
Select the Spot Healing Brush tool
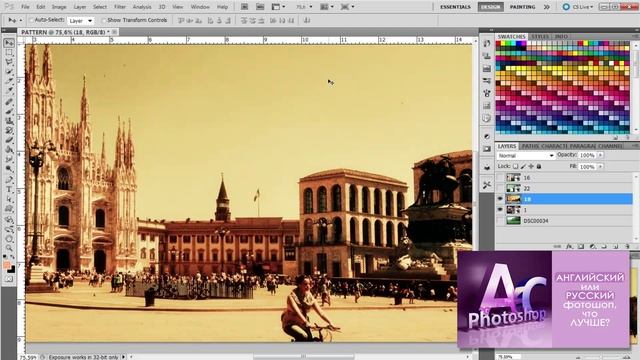[x=9, y=102]
